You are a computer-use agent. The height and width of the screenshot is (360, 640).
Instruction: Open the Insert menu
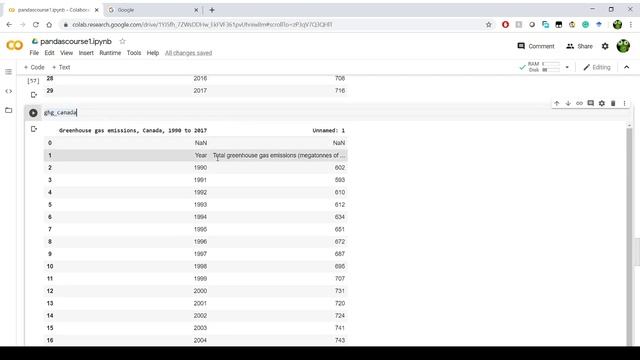[x=86, y=53]
